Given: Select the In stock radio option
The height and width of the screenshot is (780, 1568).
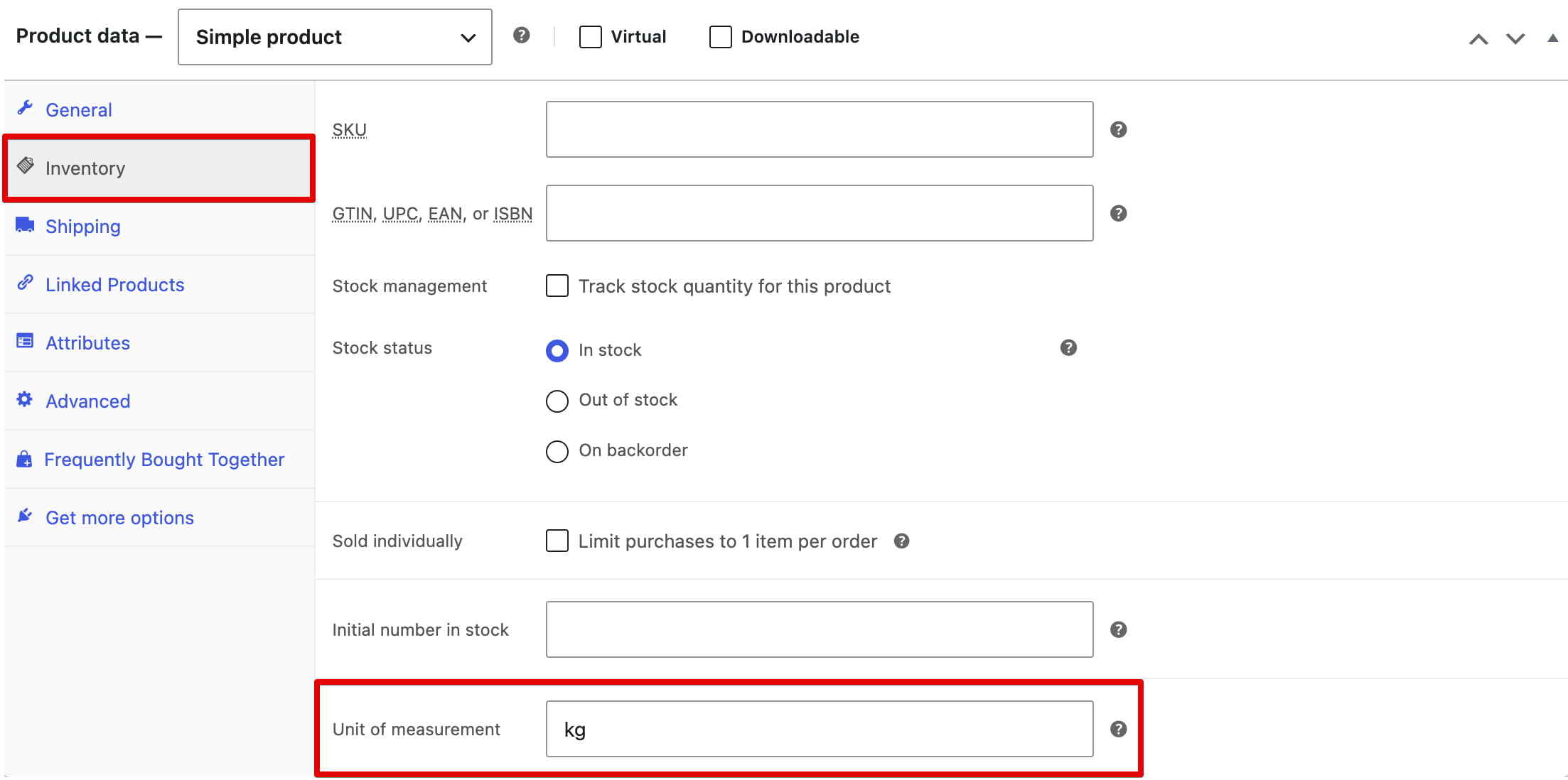Looking at the screenshot, I should click(x=557, y=351).
